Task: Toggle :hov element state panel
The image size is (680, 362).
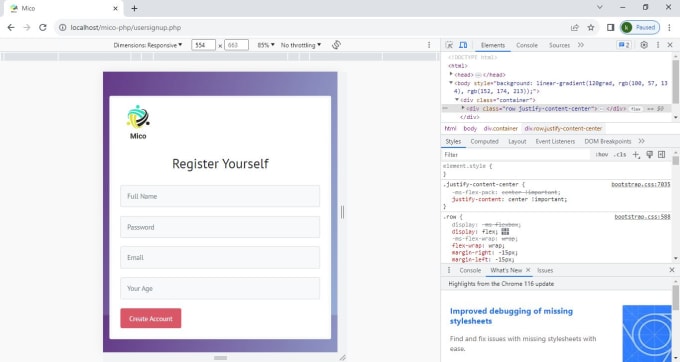Action: pyautogui.click(x=602, y=154)
